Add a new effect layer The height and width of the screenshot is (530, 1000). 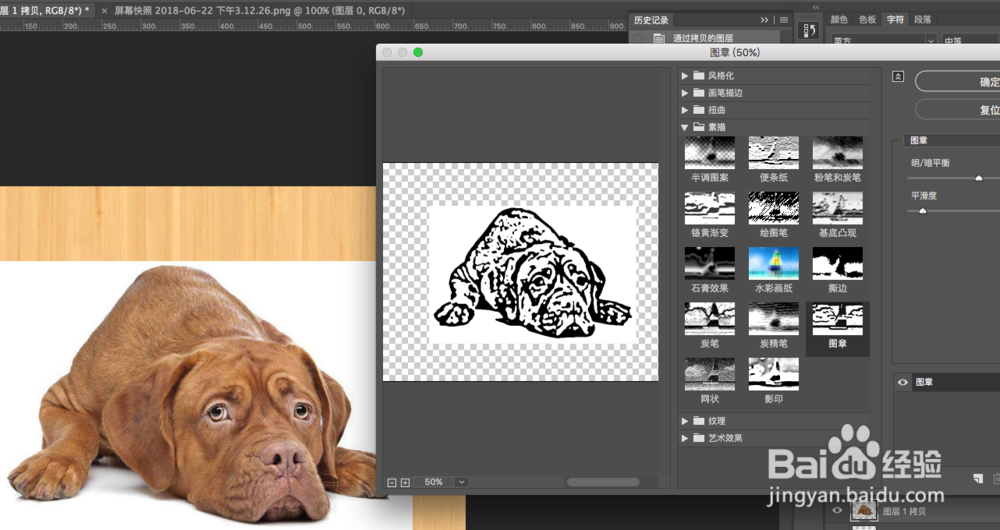click(978, 478)
